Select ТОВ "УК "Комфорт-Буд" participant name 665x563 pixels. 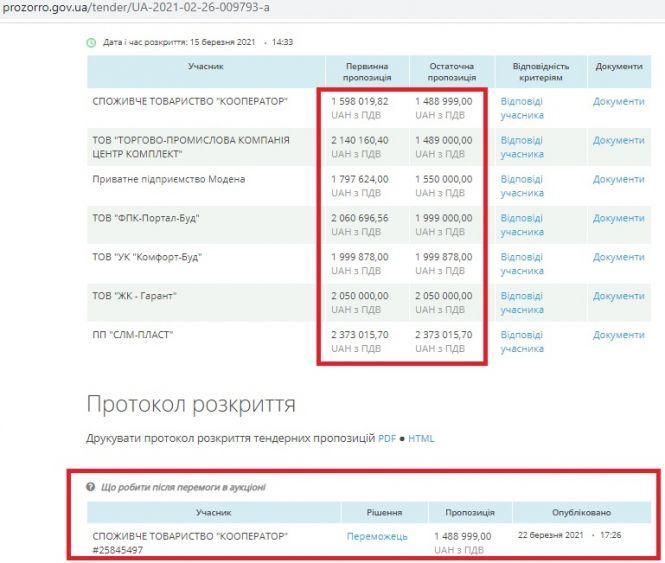click(147, 257)
